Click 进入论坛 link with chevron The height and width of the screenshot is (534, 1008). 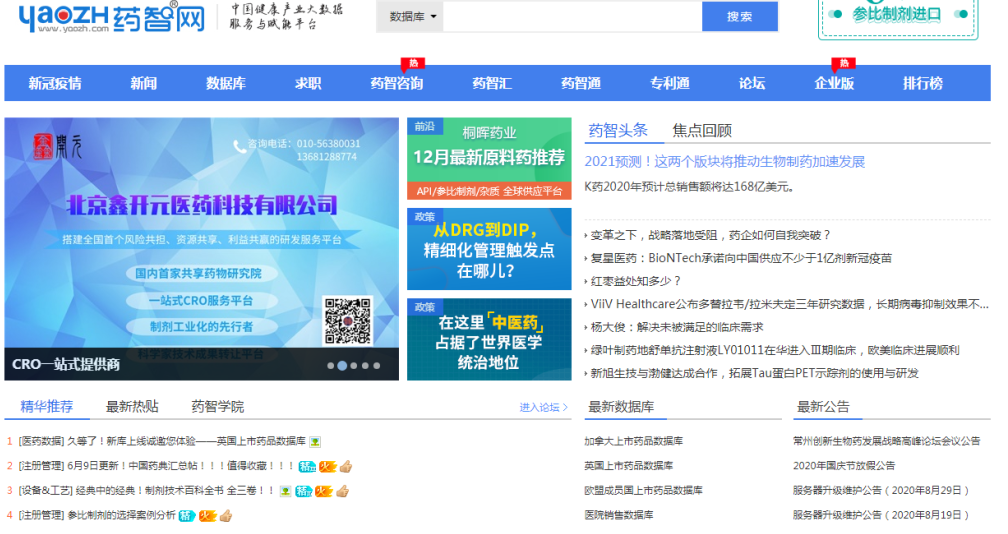point(544,407)
